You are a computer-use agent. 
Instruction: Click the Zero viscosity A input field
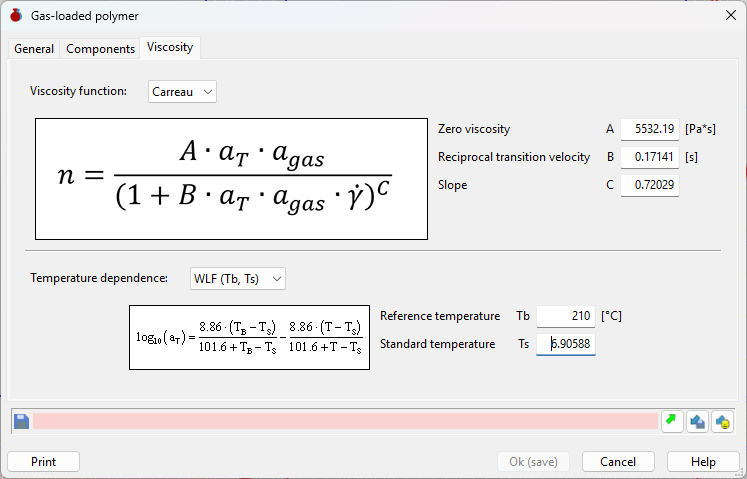(650, 129)
